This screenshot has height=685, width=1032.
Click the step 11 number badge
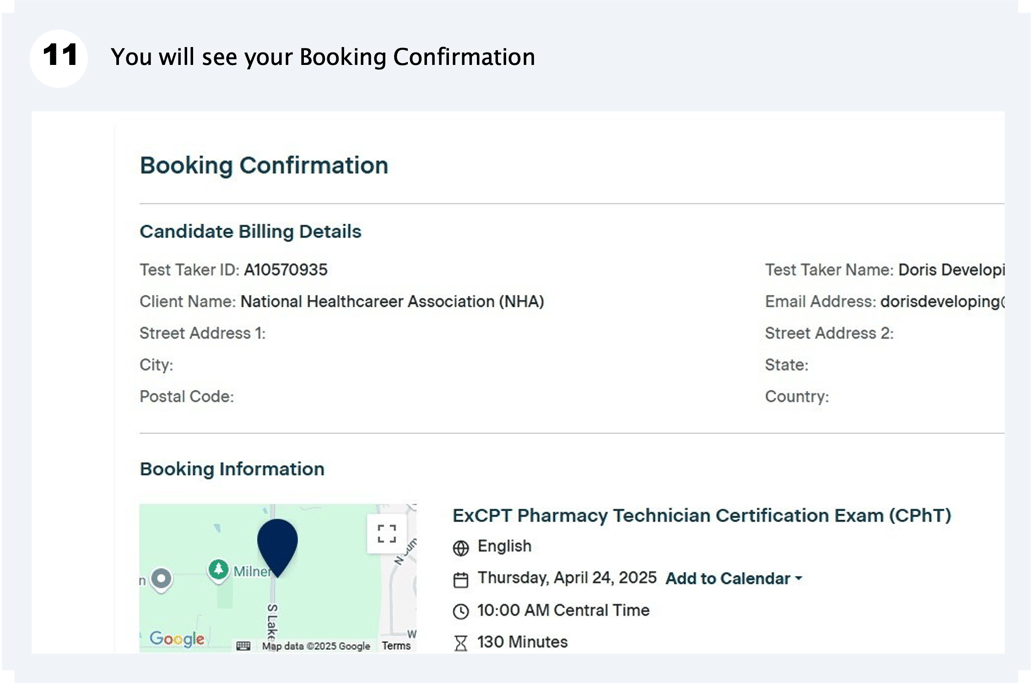point(59,57)
